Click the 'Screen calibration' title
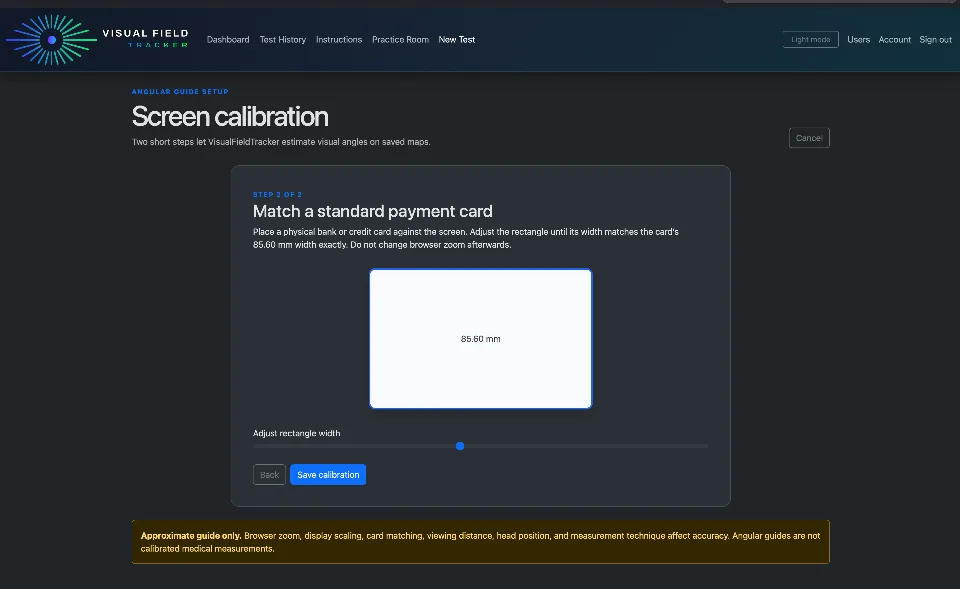 (x=230, y=116)
